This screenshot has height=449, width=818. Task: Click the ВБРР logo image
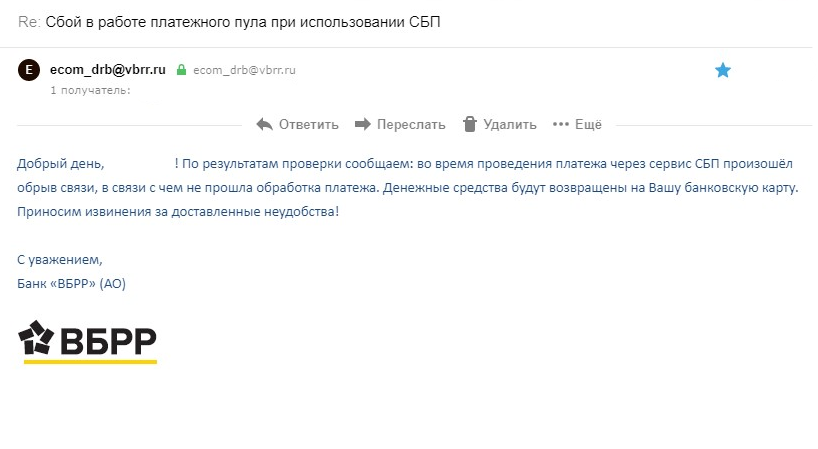[x=88, y=342]
